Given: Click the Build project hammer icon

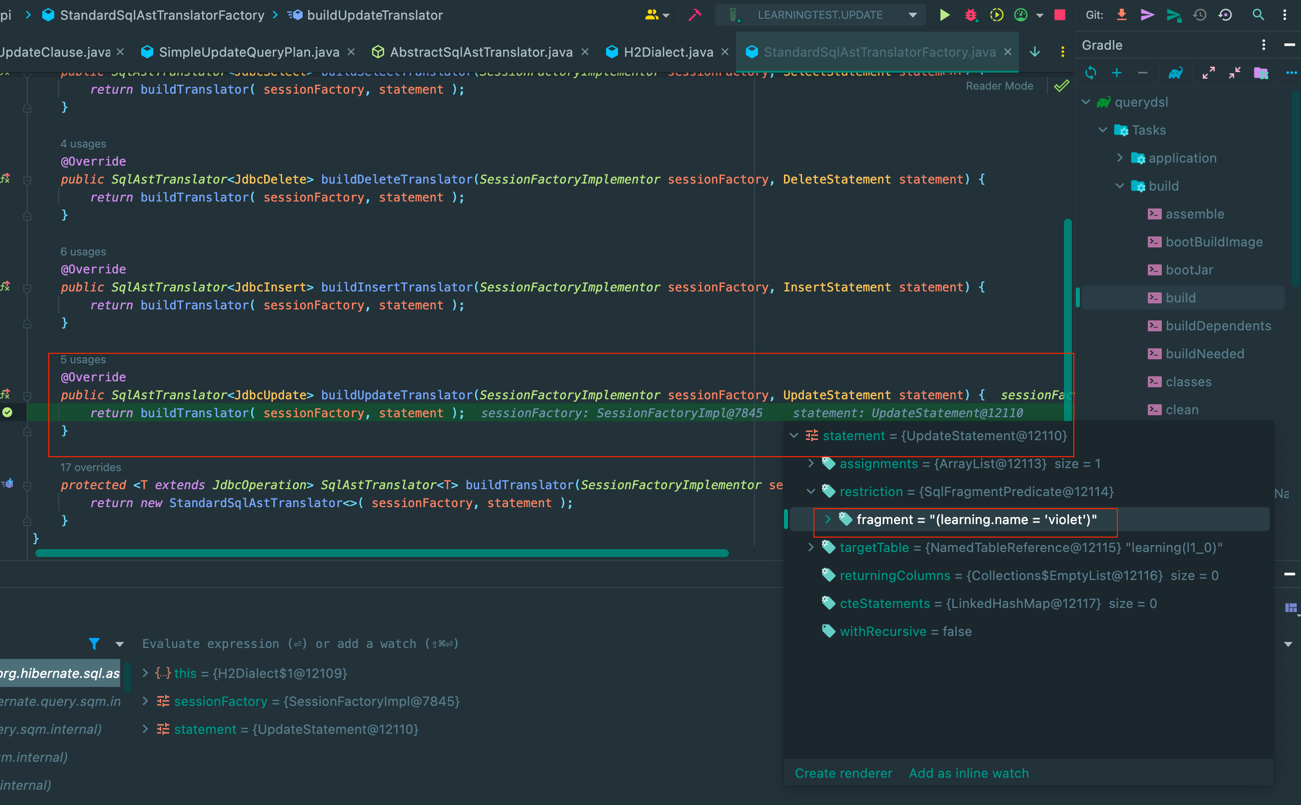Looking at the screenshot, I should 695,15.
